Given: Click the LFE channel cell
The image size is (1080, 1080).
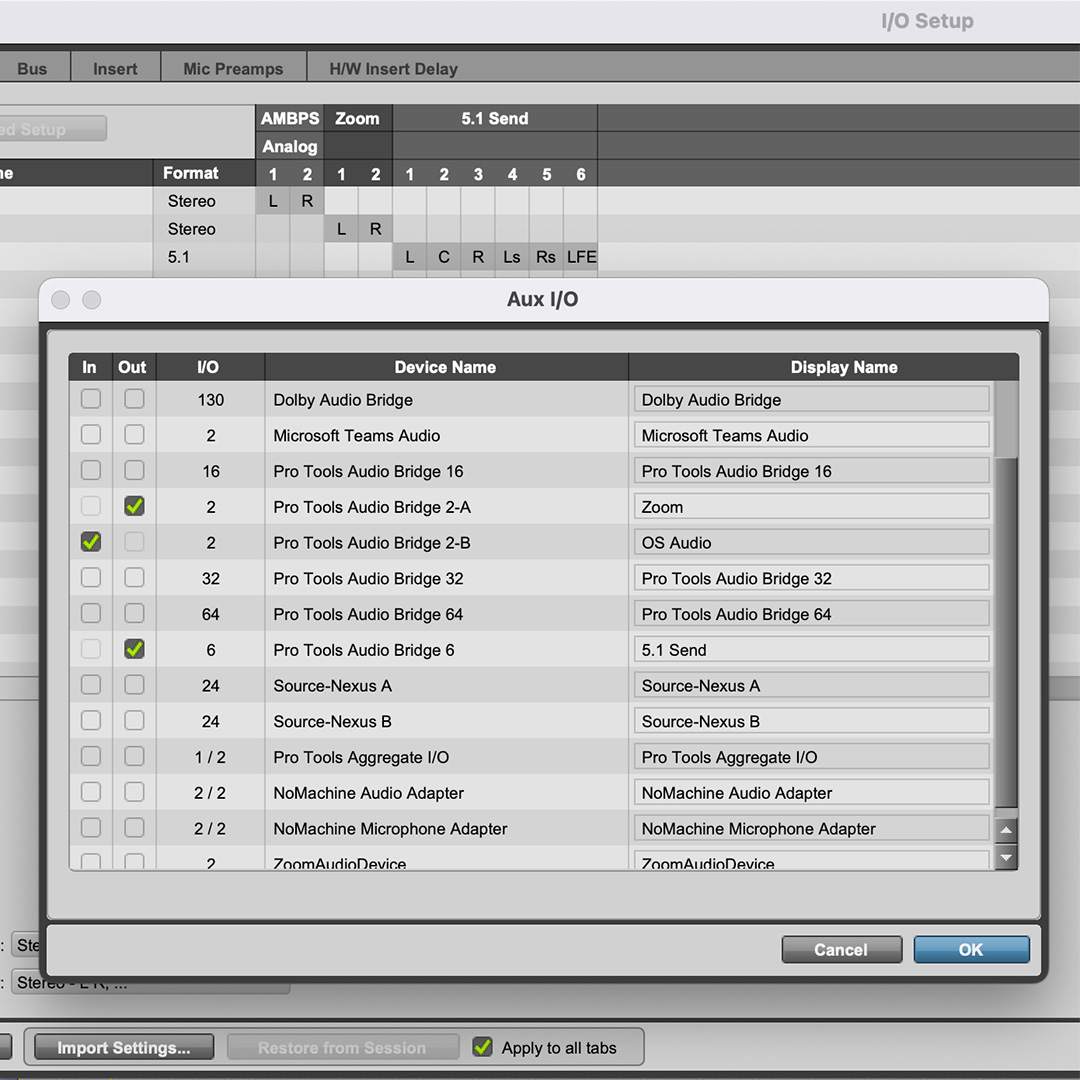Looking at the screenshot, I should [x=581, y=257].
